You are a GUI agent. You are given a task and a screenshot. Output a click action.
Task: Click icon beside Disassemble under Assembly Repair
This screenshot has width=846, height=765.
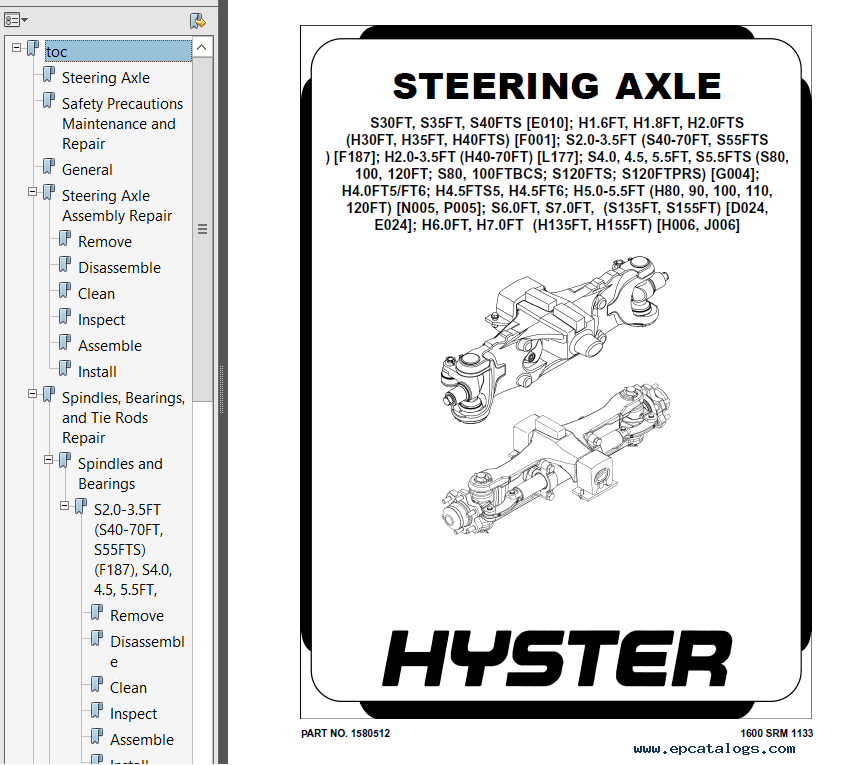65,264
